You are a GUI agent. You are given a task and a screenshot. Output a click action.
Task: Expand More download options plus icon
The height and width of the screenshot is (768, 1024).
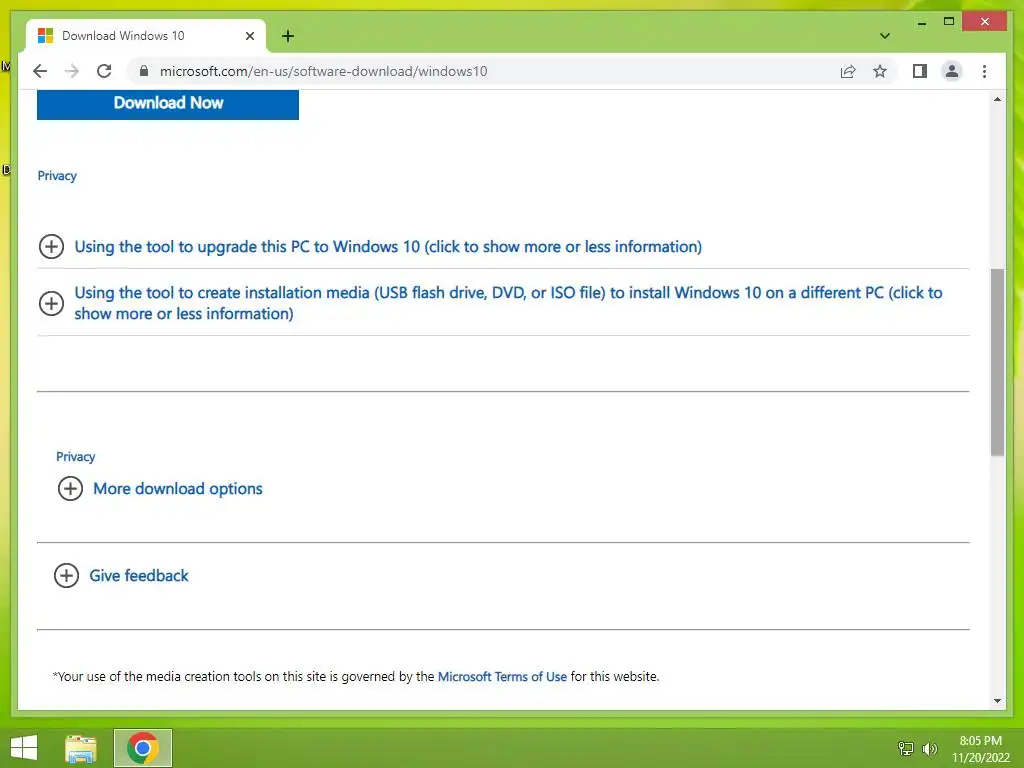[70, 488]
